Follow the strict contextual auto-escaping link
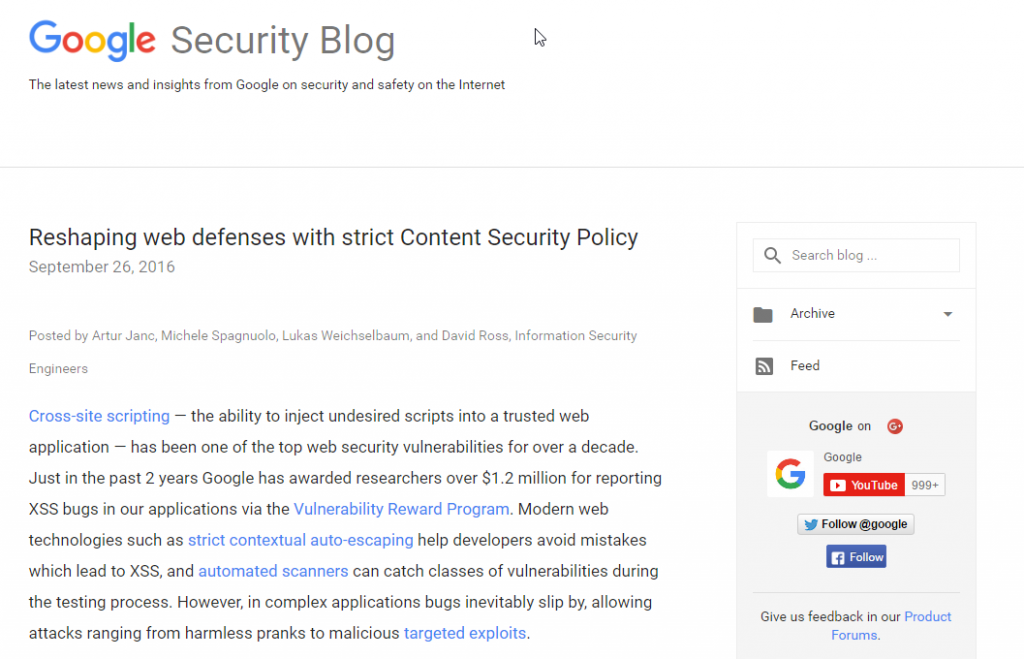Screen dimensions: 1024x659 300,540
